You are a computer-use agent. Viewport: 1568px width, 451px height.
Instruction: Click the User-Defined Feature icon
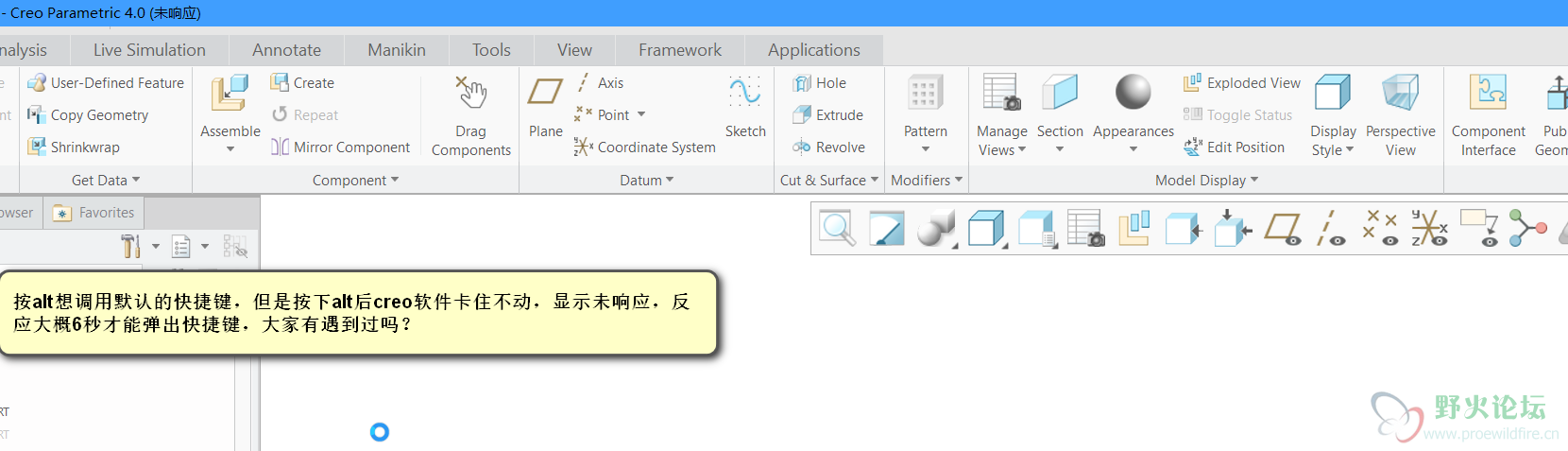point(37,83)
